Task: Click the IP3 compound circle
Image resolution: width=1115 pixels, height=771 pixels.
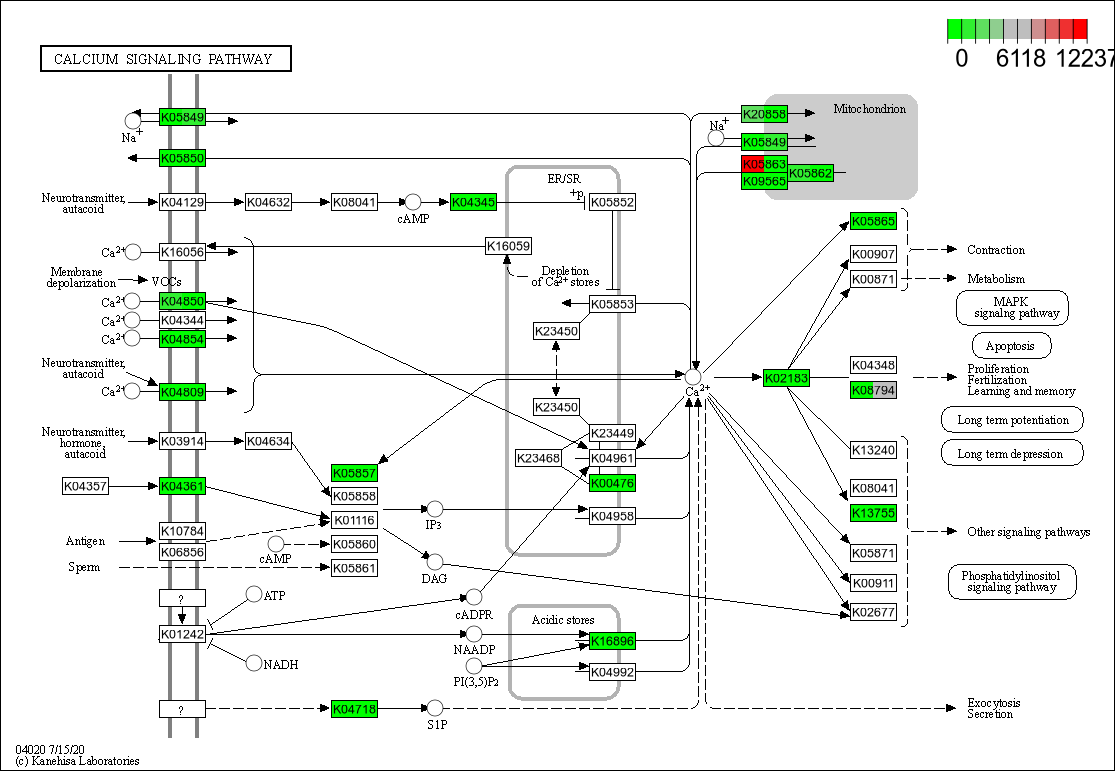Action: point(434,509)
